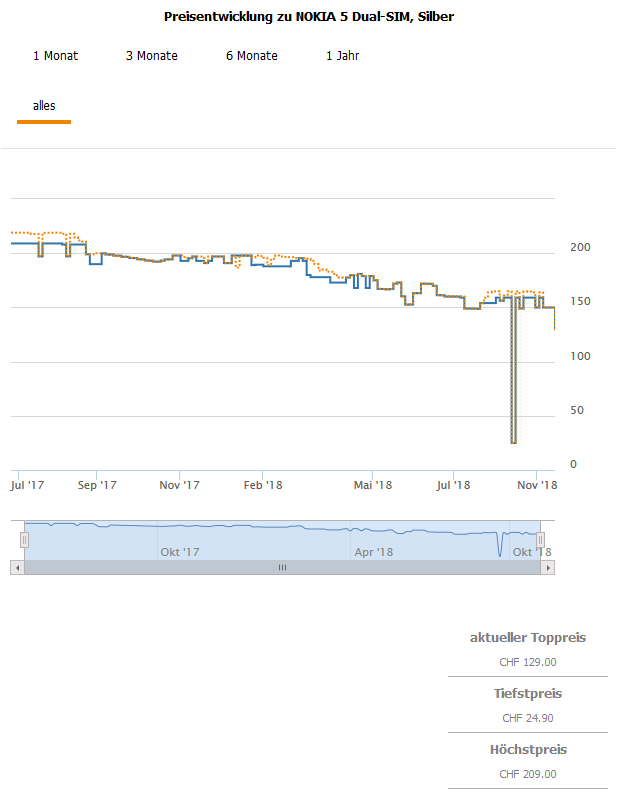Viewport: 621px width, 796px height.
Task: Show the 6 Monate price history
Action: (252, 56)
